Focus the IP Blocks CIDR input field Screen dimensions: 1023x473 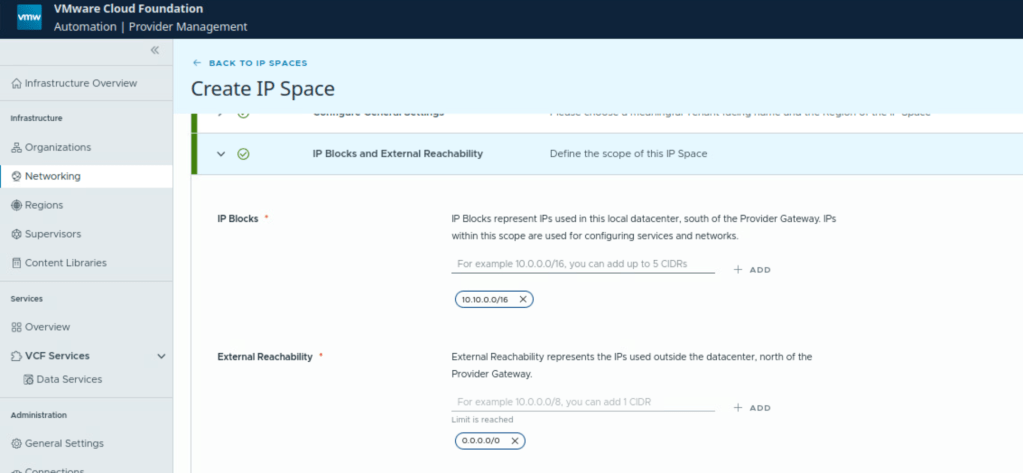coord(583,265)
